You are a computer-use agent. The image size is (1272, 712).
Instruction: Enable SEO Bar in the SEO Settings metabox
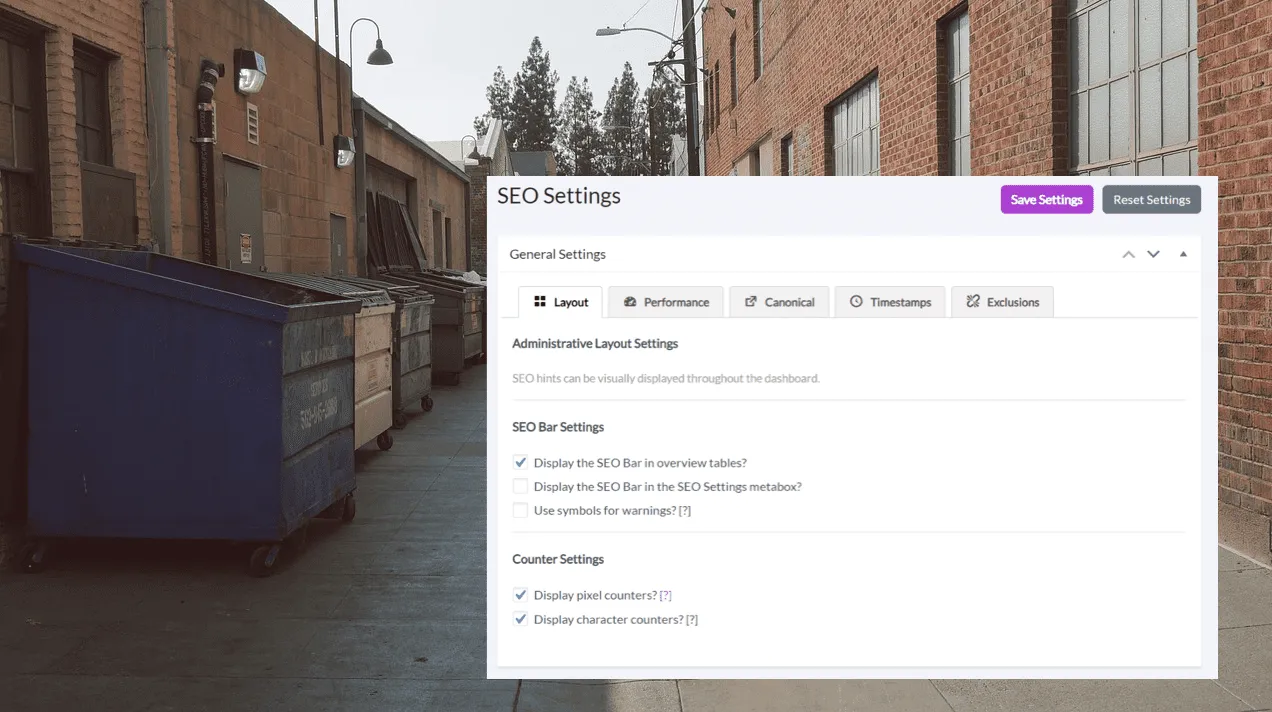click(520, 486)
